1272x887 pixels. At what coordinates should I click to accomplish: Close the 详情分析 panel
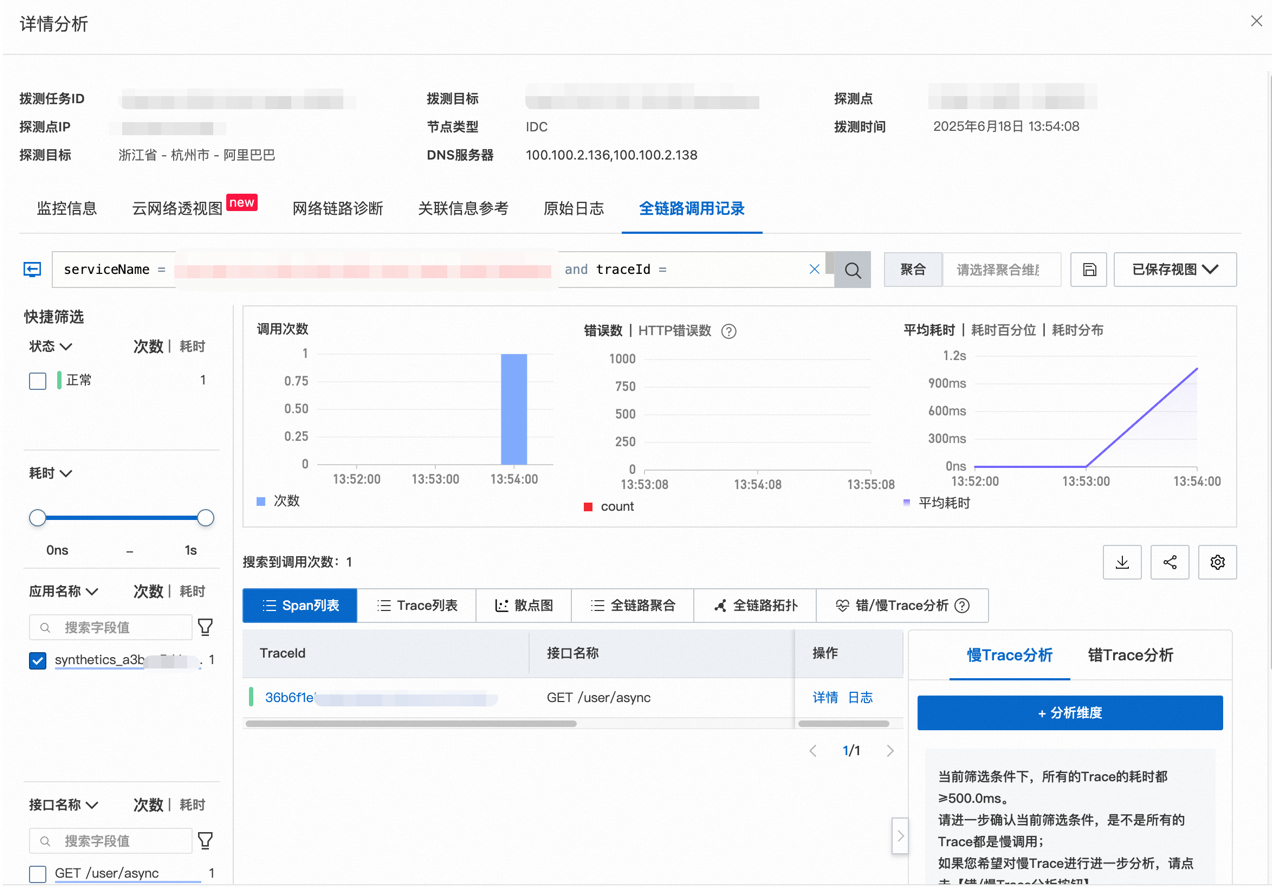(x=1256, y=21)
